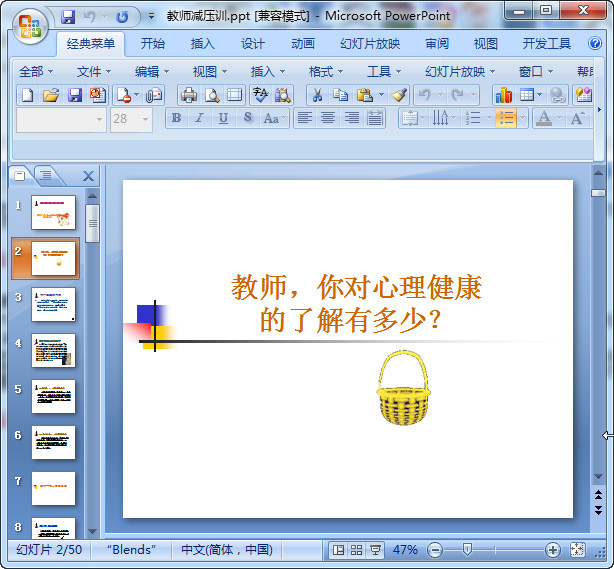Image resolution: width=614 pixels, height=569 pixels.
Task: Click the Insert Table icon
Action: coord(527,95)
